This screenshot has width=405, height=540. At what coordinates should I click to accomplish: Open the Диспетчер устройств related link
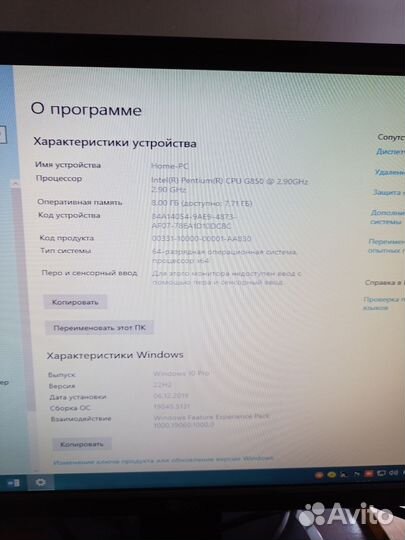pyautogui.click(x=391, y=152)
